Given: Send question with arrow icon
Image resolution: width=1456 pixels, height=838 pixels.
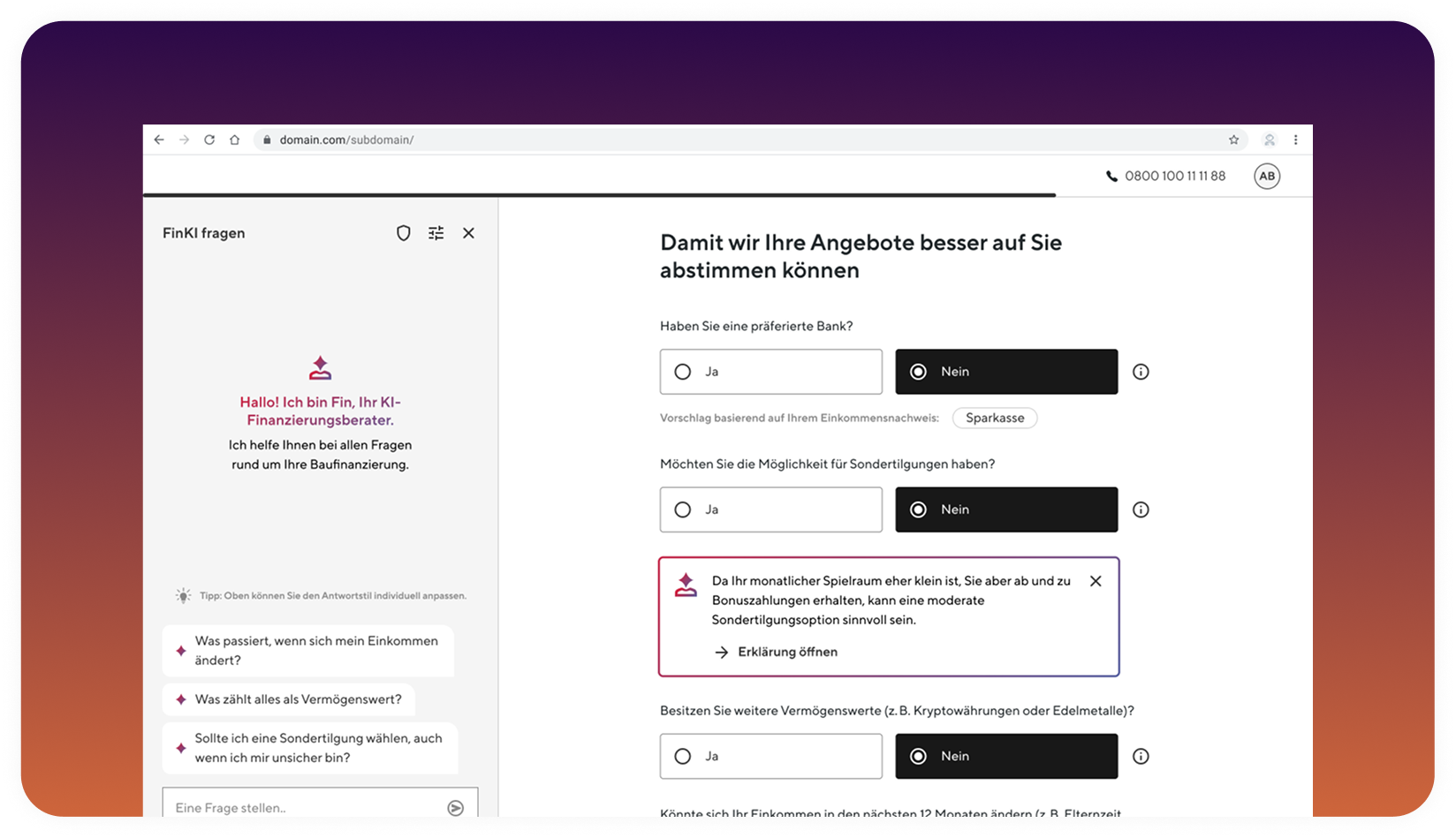Looking at the screenshot, I should pos(456,808).
